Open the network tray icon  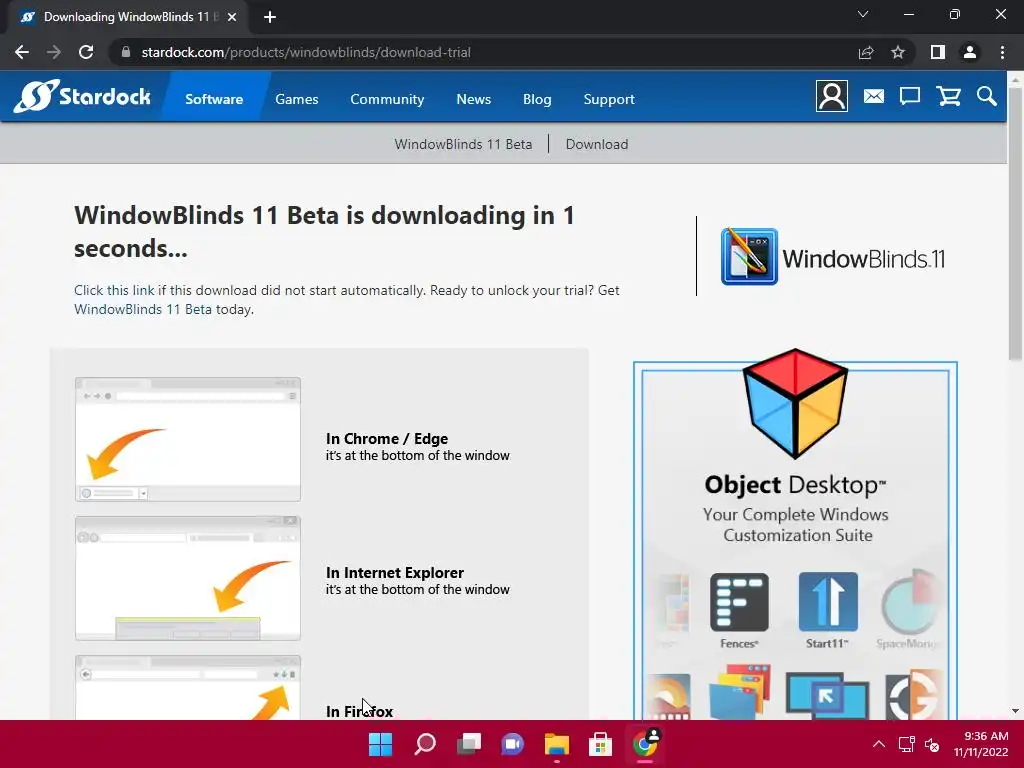906,744
